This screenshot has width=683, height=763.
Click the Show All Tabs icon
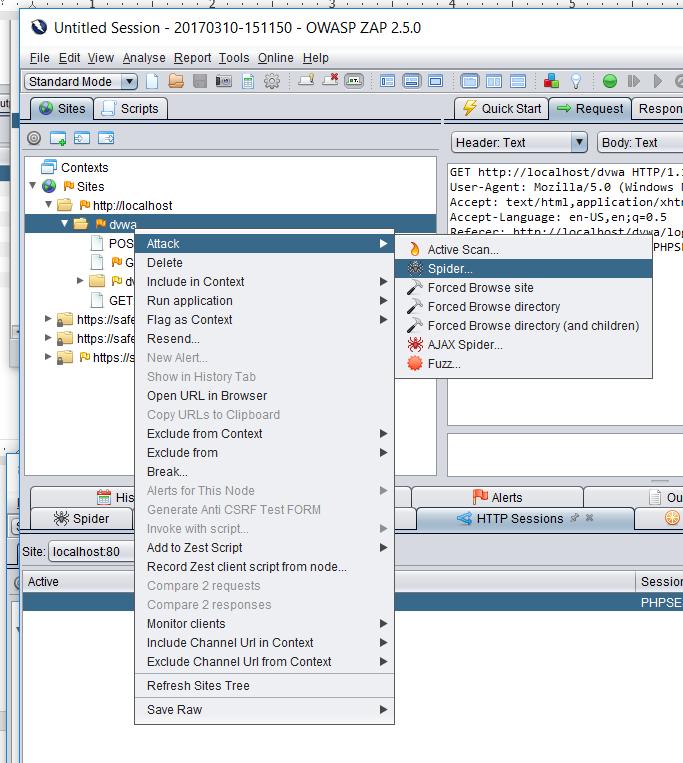click(306, 80)
